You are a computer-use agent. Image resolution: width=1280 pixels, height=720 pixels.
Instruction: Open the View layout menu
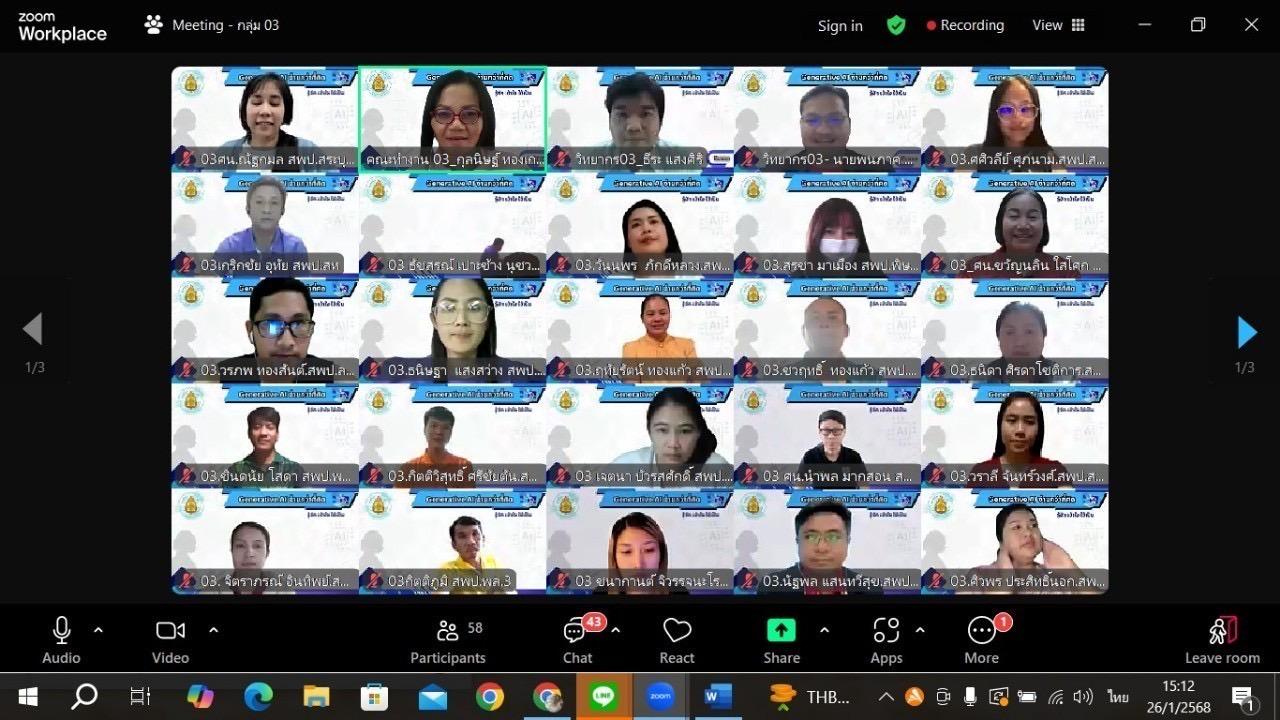[x=1058, y=25]
